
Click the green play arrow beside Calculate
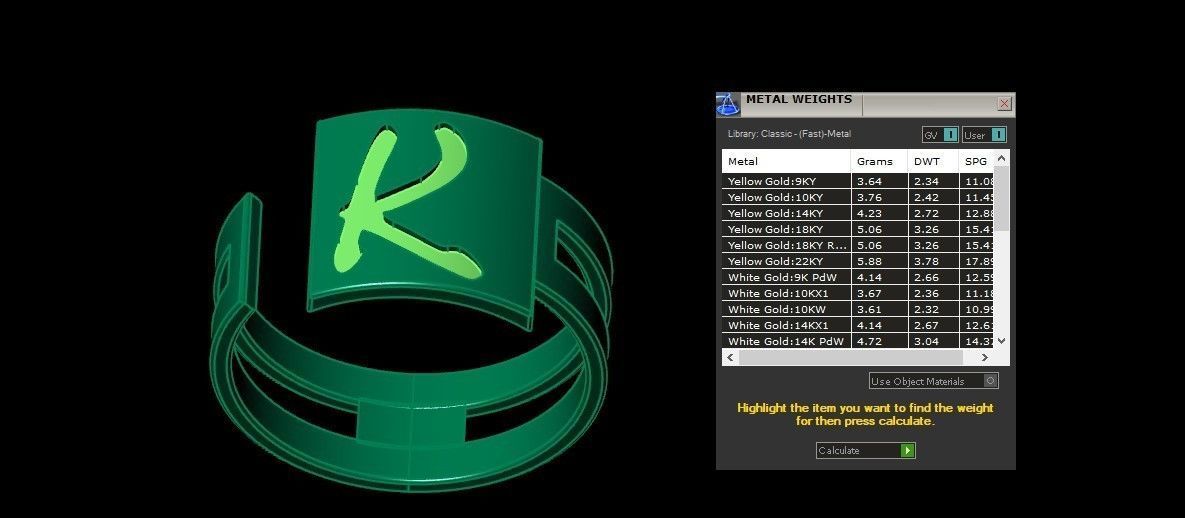click(x=908, y=451)
